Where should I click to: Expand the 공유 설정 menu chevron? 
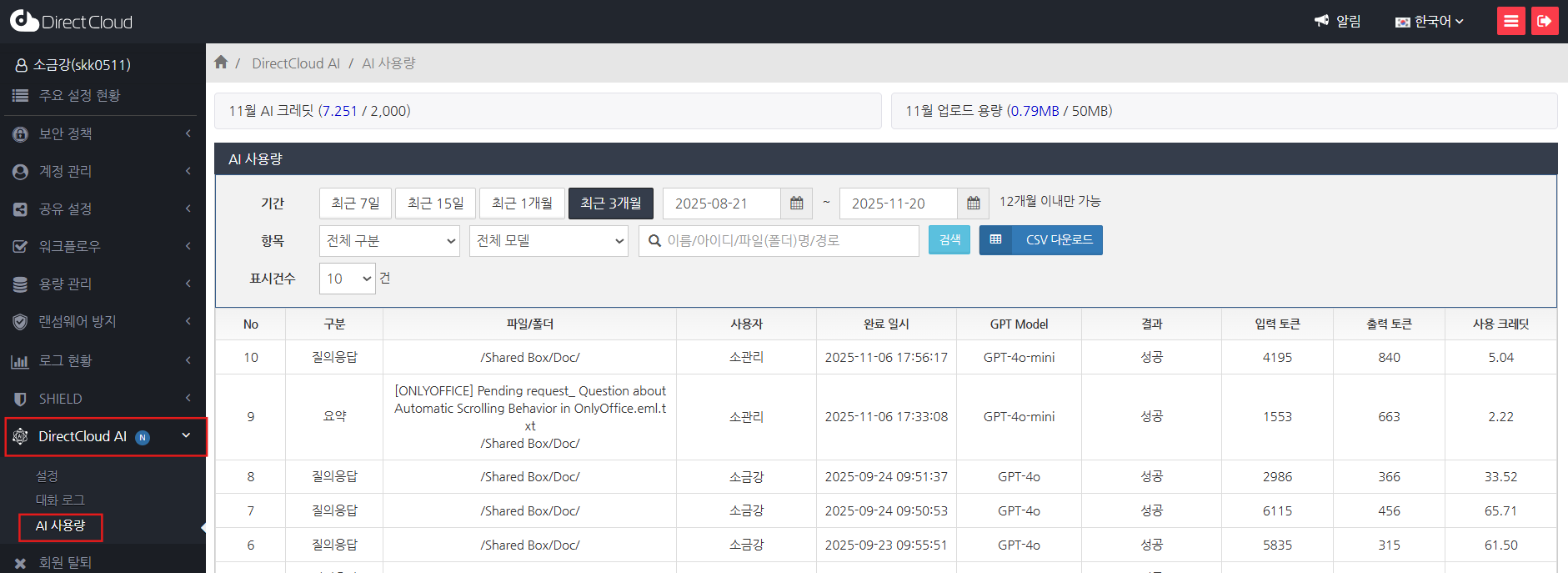click(188, 209)
